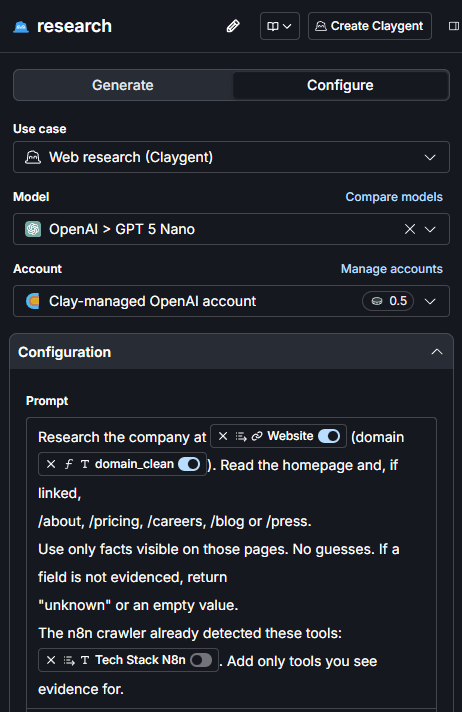Expand the Model dropdown chevron
Viewport: 462px width, 712px height.
pos(430,229)
